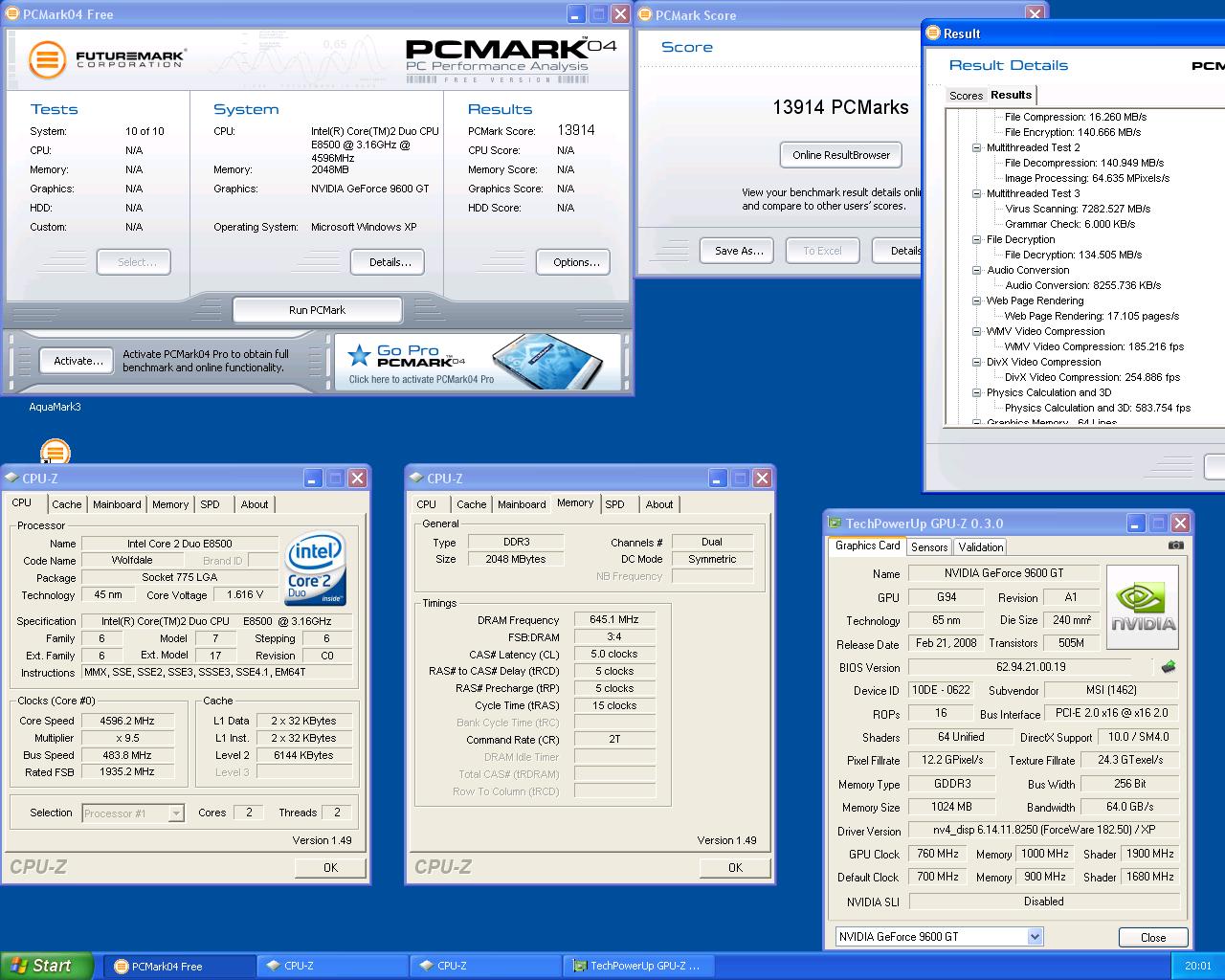Collapse the Audio Conversion tree node

[977, 270]
